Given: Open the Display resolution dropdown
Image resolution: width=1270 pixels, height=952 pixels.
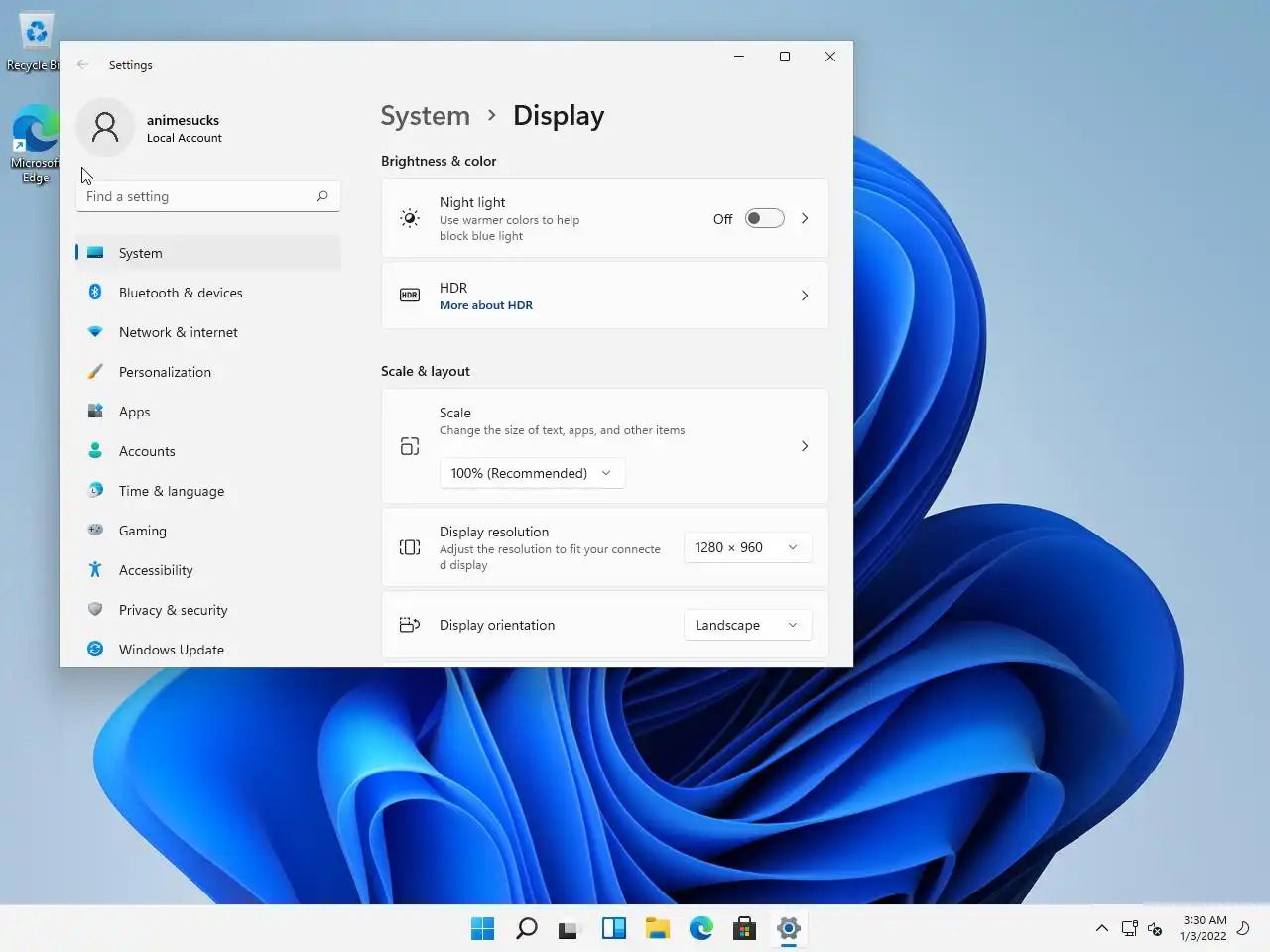Looking at the screenshot, I should pyautogui.click(x=747, y=547).
